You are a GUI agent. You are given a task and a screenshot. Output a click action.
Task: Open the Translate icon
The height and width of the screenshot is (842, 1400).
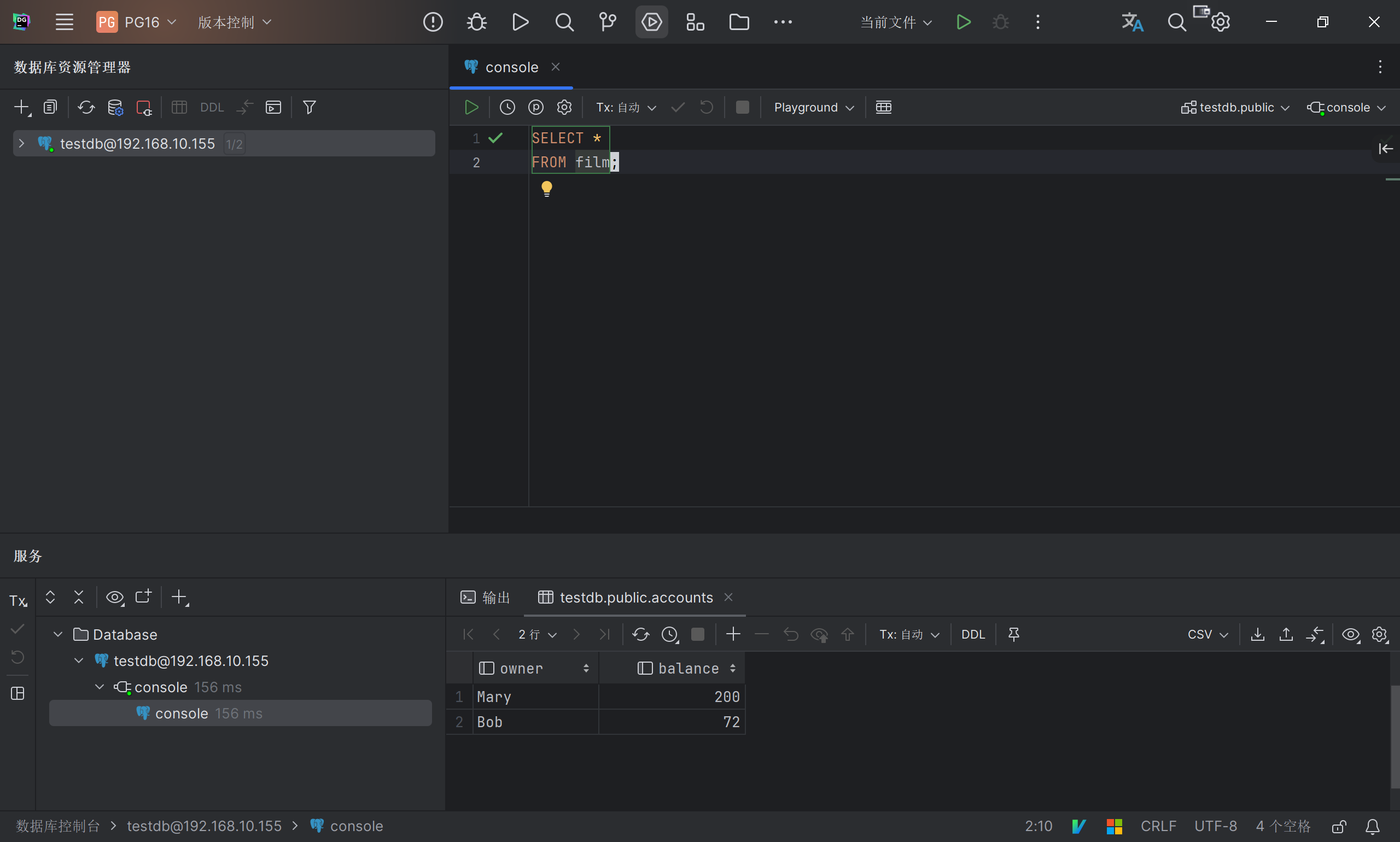tap(1132, 22)
